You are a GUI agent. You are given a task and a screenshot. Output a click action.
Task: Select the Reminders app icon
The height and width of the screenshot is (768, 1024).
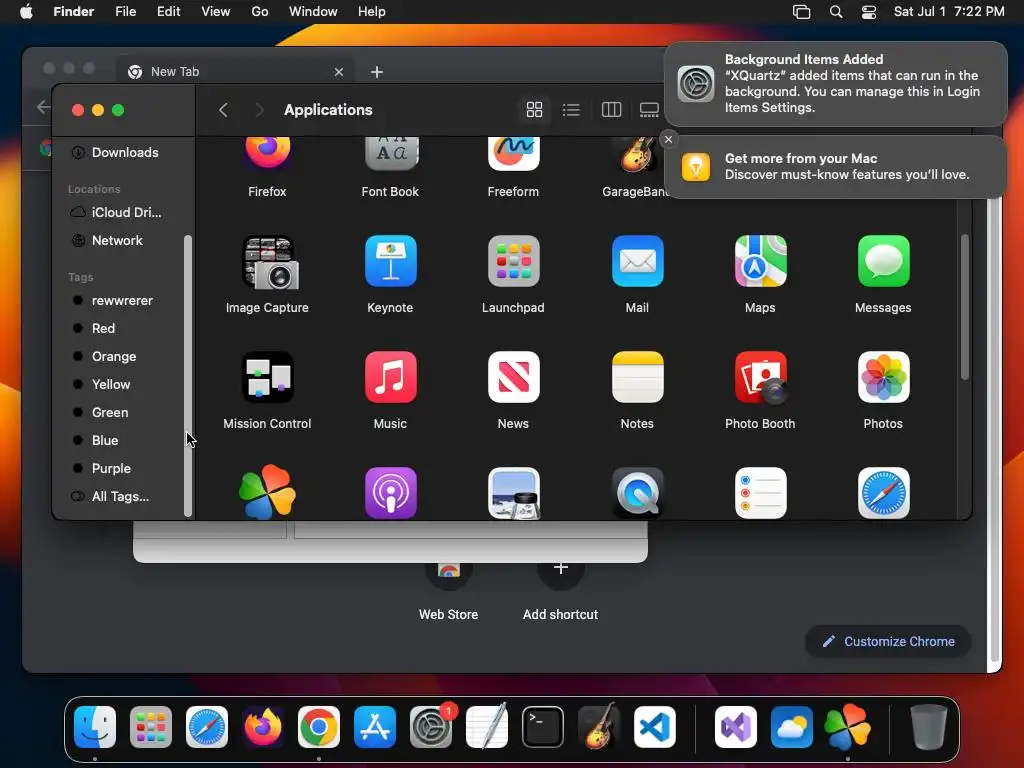tap(760, 493)
